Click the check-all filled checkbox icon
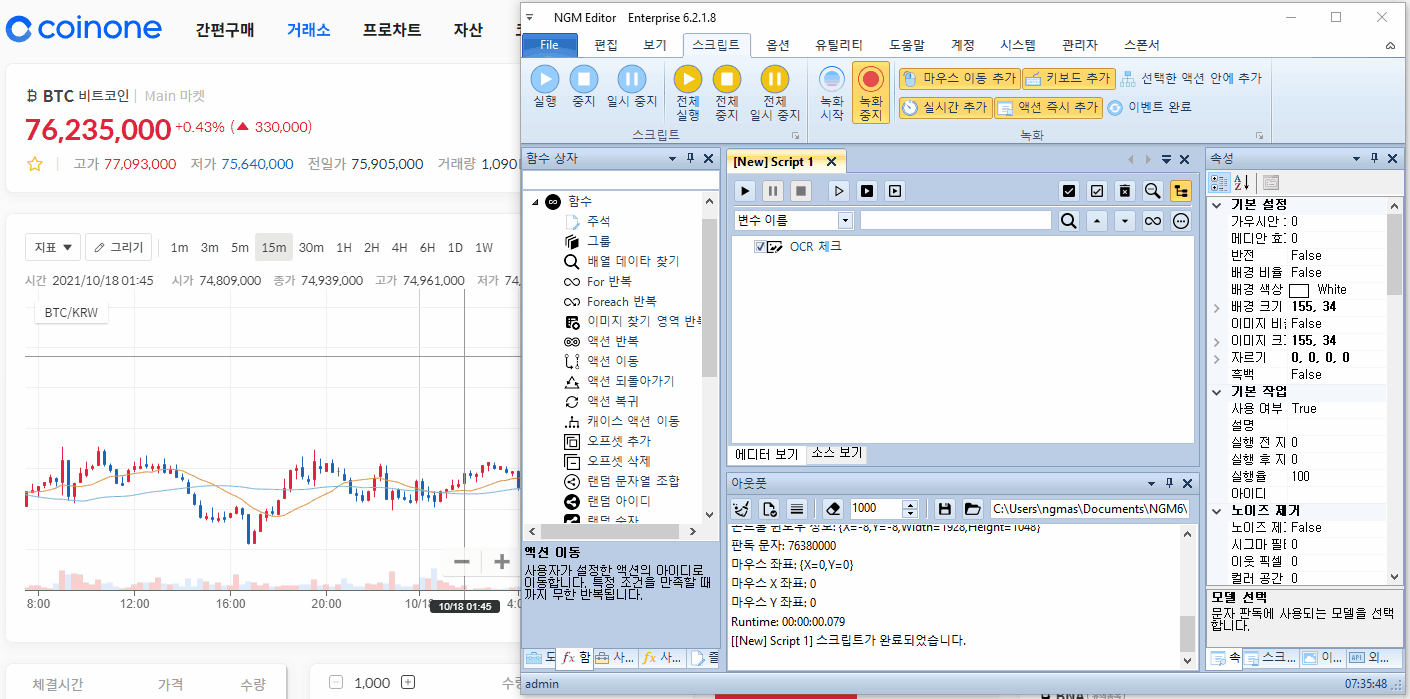Image resolution: width=1410 pixels, height=699 pixels. tap(1069, 190)
